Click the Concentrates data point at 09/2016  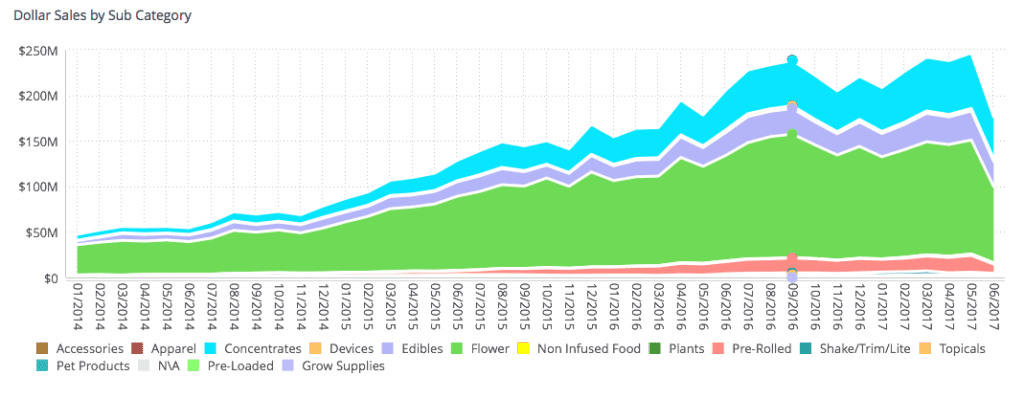(792, 61)
